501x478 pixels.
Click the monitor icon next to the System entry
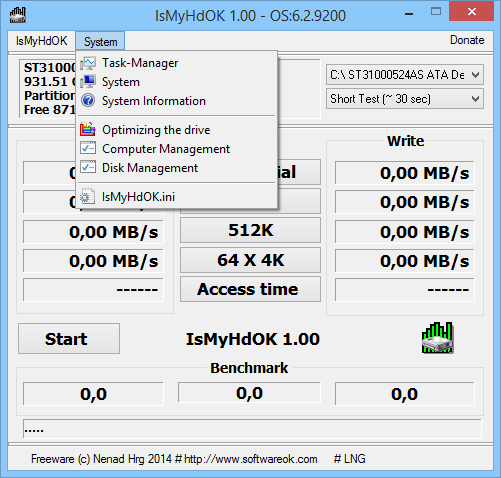[88, 82]
